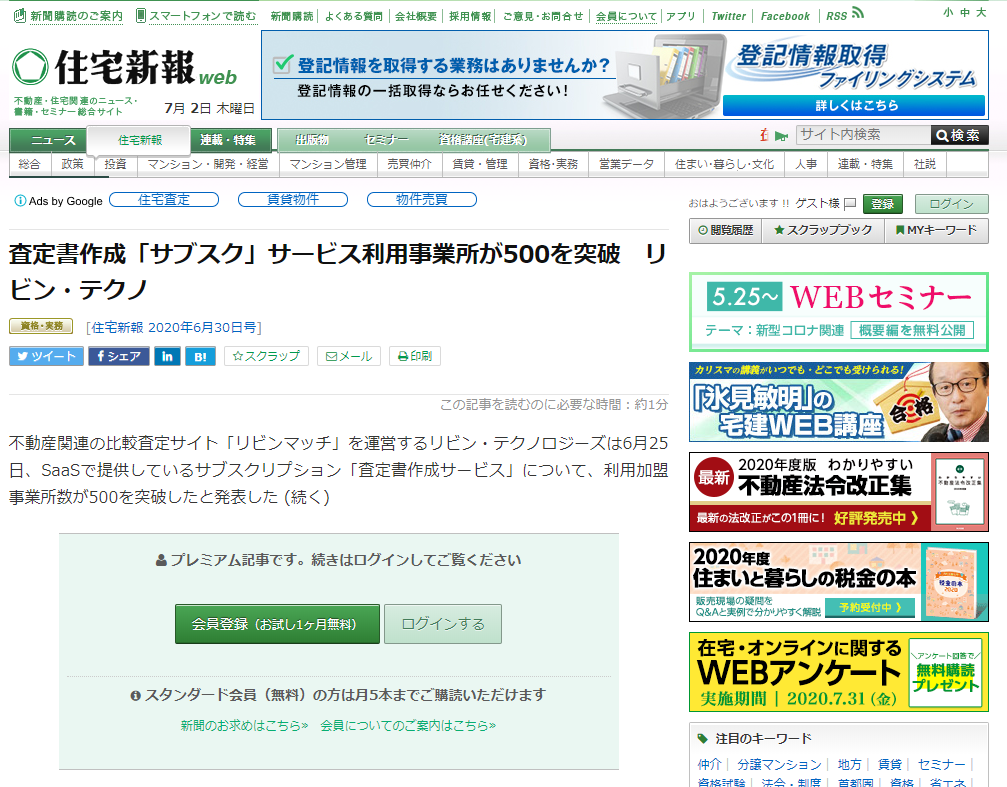The image size is (1007, 787).
Task: Switch to the 出版物 tab
Action: [x=311, y=139]
